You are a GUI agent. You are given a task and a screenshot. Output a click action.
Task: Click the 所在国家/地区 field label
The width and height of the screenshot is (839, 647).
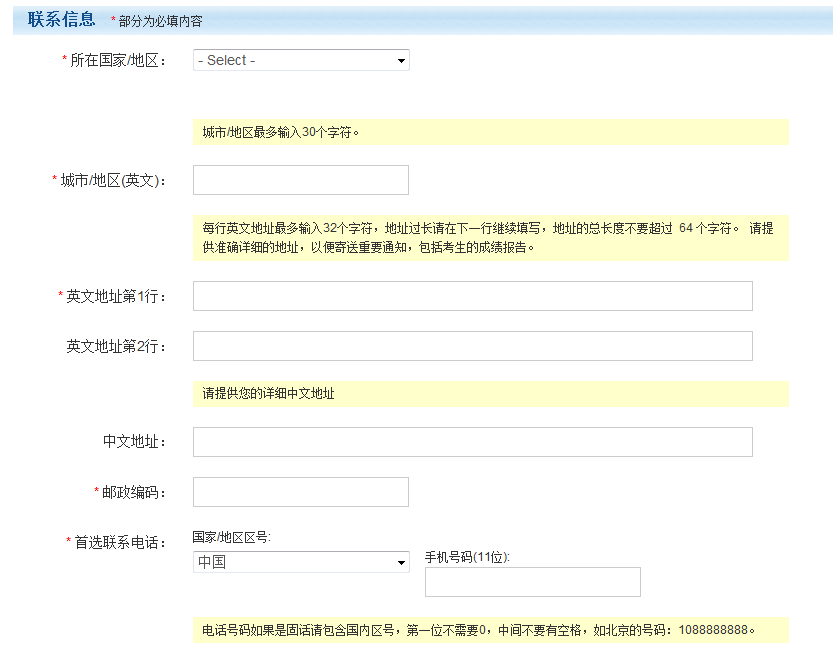coord(116,61)
